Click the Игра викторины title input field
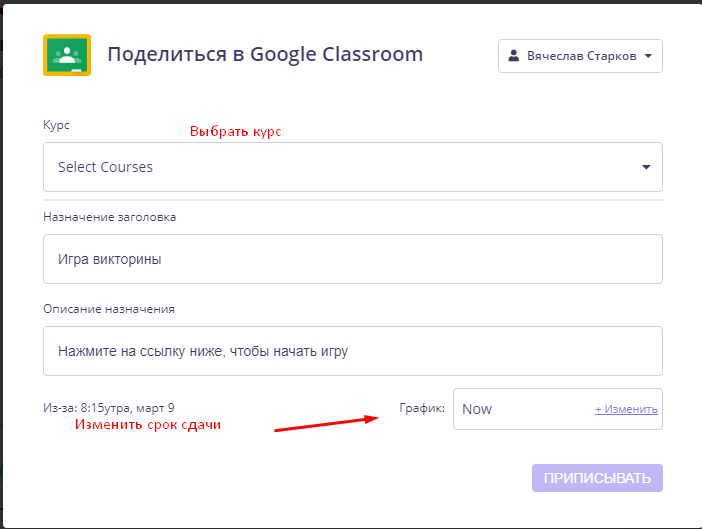The image size is (702, 529). pyautogui.click(x=353, y=259)
